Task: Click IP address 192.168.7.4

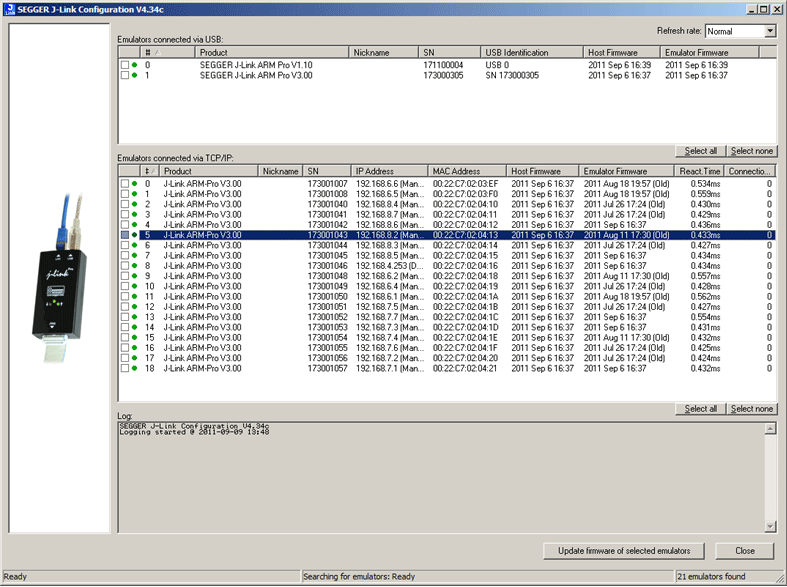Action: pos(389,338)
